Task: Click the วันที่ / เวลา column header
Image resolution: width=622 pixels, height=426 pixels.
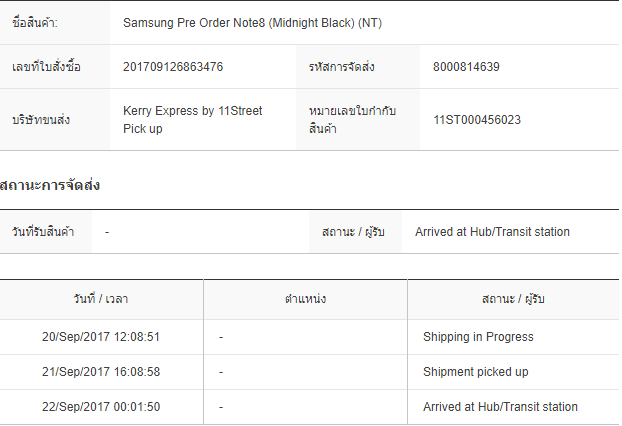Action: (101, 299)
